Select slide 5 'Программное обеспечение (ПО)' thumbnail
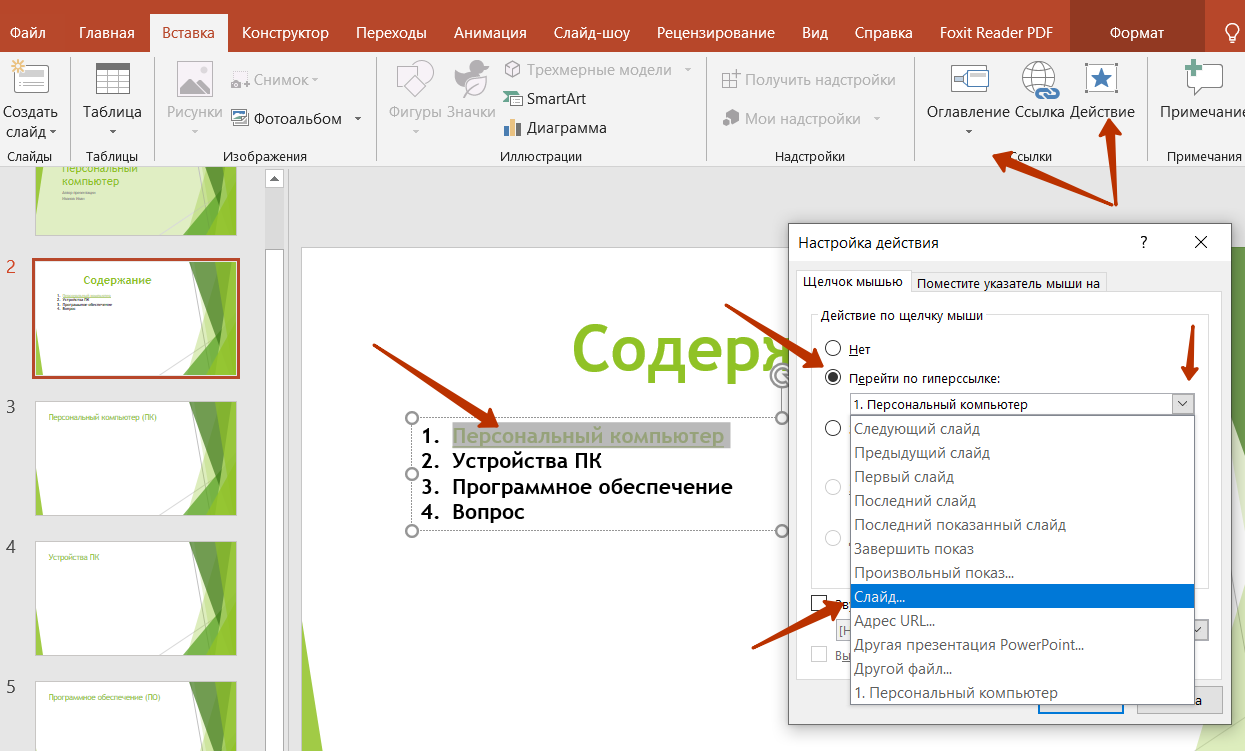Screen dimensions: 1245x751 click(136, 716)
